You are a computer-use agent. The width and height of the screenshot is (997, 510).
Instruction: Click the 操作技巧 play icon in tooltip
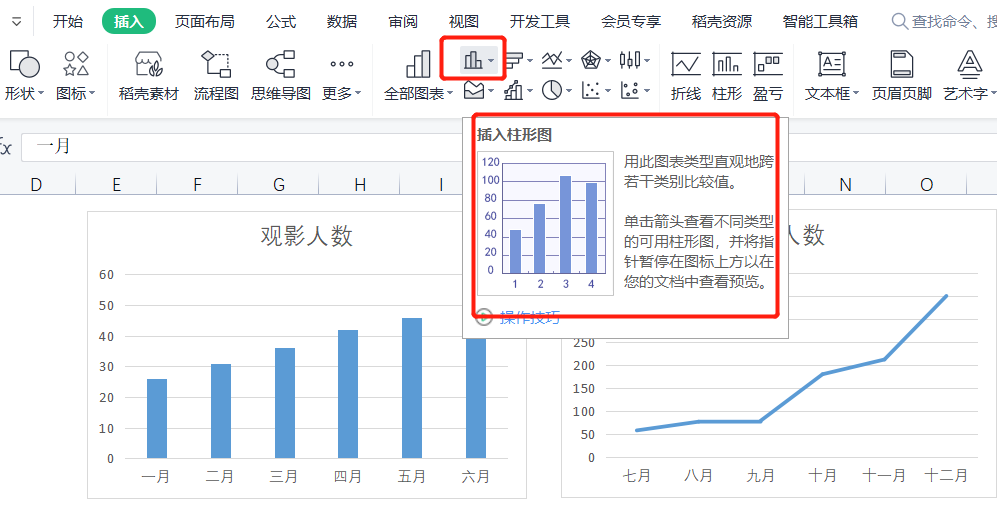coord(485,317)
